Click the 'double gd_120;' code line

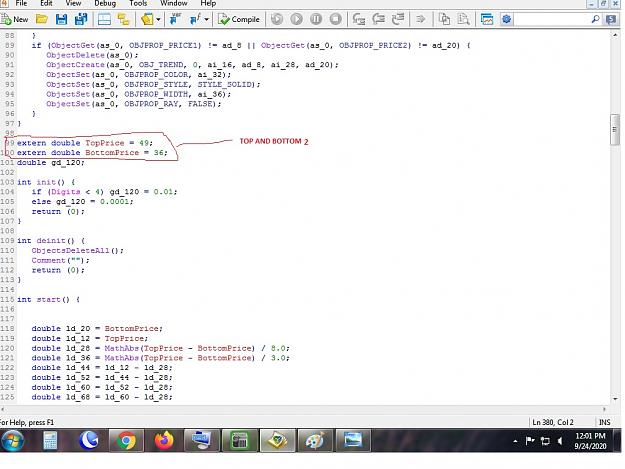pos(51,163)
